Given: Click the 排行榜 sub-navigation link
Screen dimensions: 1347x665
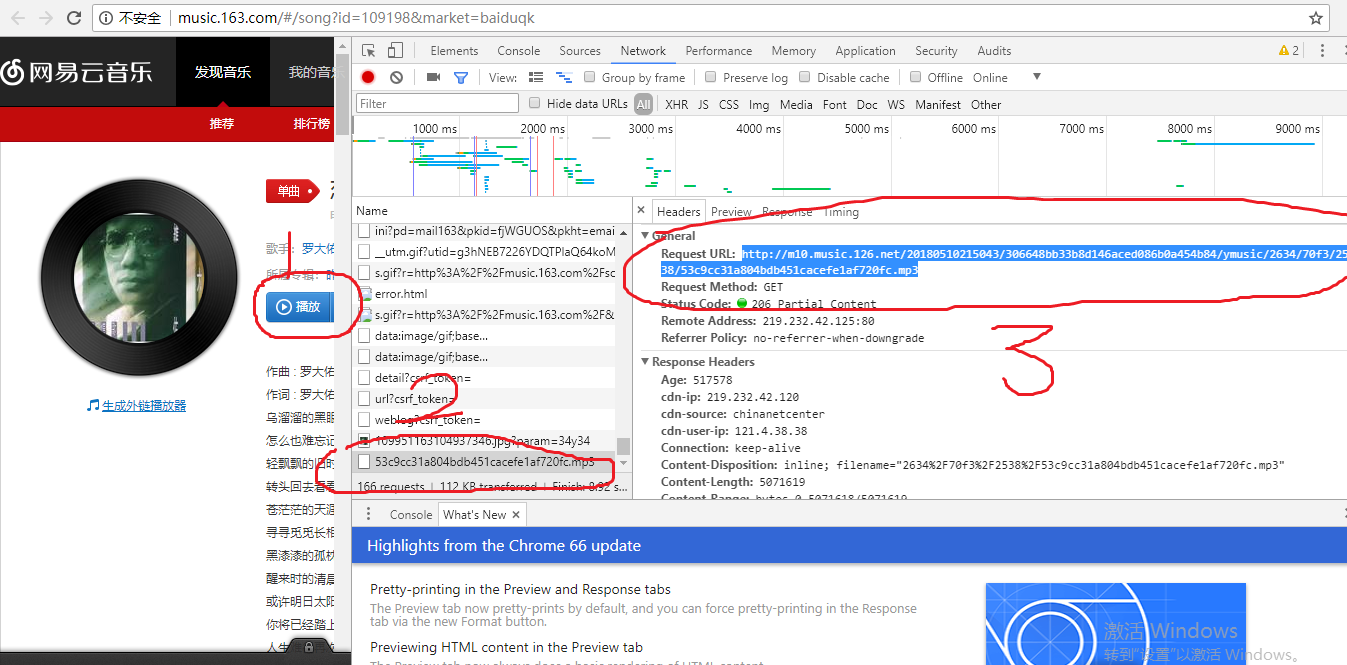Looking at the screenshot, I should point(311,124).
